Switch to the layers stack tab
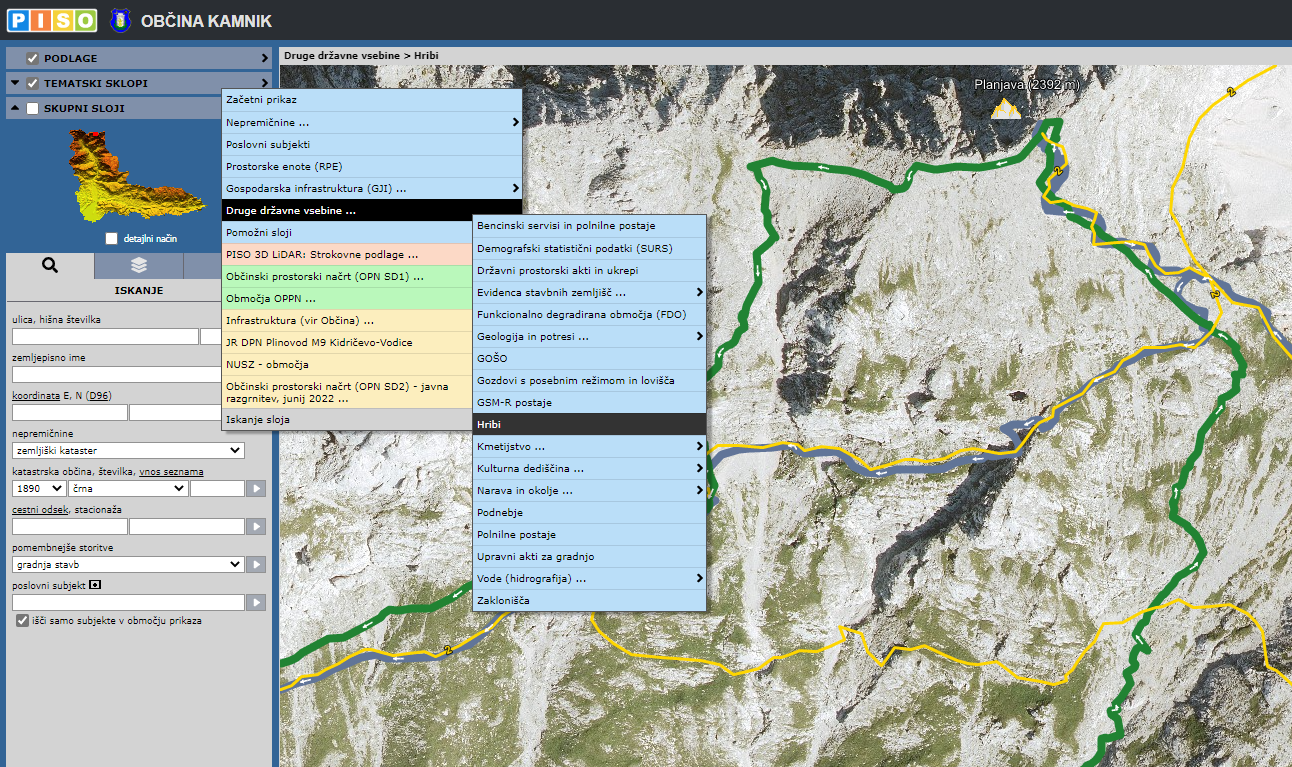Image resolution: width=1292 pixels, height=767 pixels. tap(139, 265)
